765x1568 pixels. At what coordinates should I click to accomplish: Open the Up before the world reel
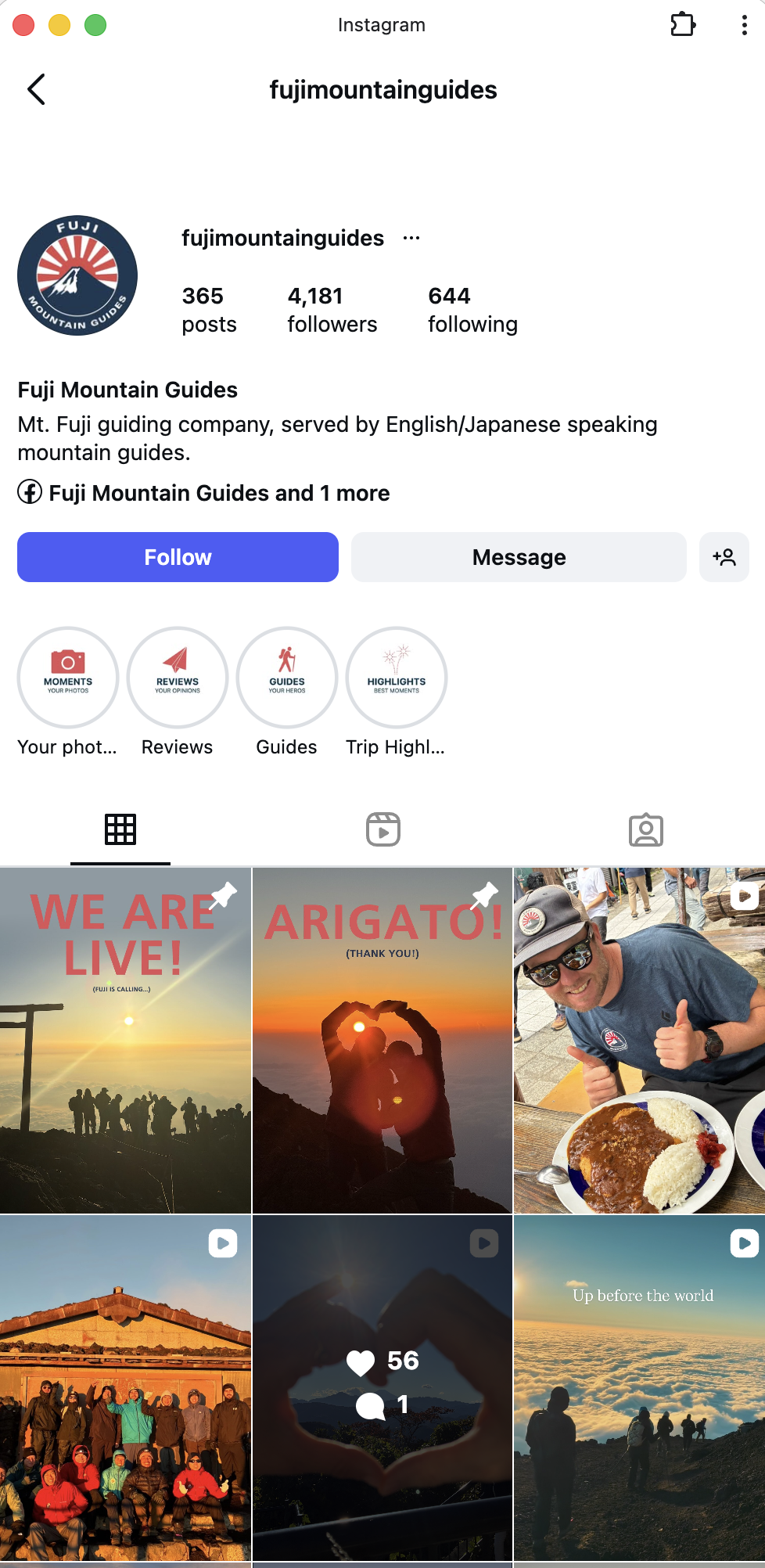coord(639,1388)
